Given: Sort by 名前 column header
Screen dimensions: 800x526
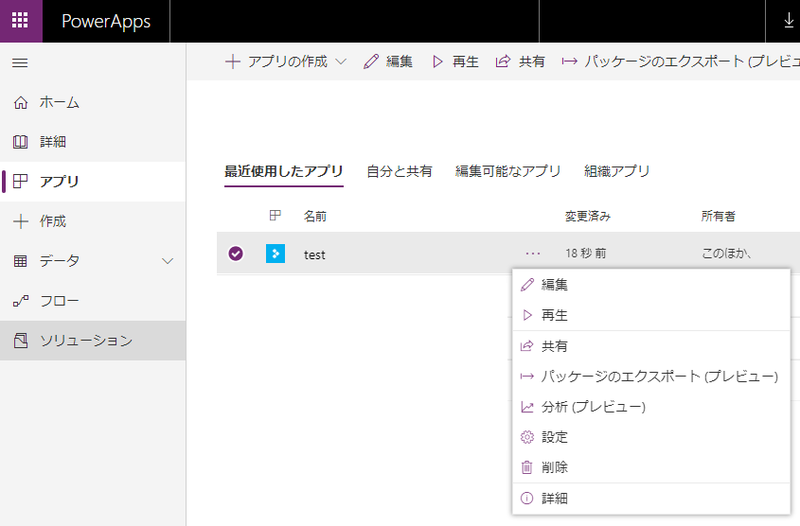Looking at the screenshot, I should pyautogui.click(x=315, y=216).
